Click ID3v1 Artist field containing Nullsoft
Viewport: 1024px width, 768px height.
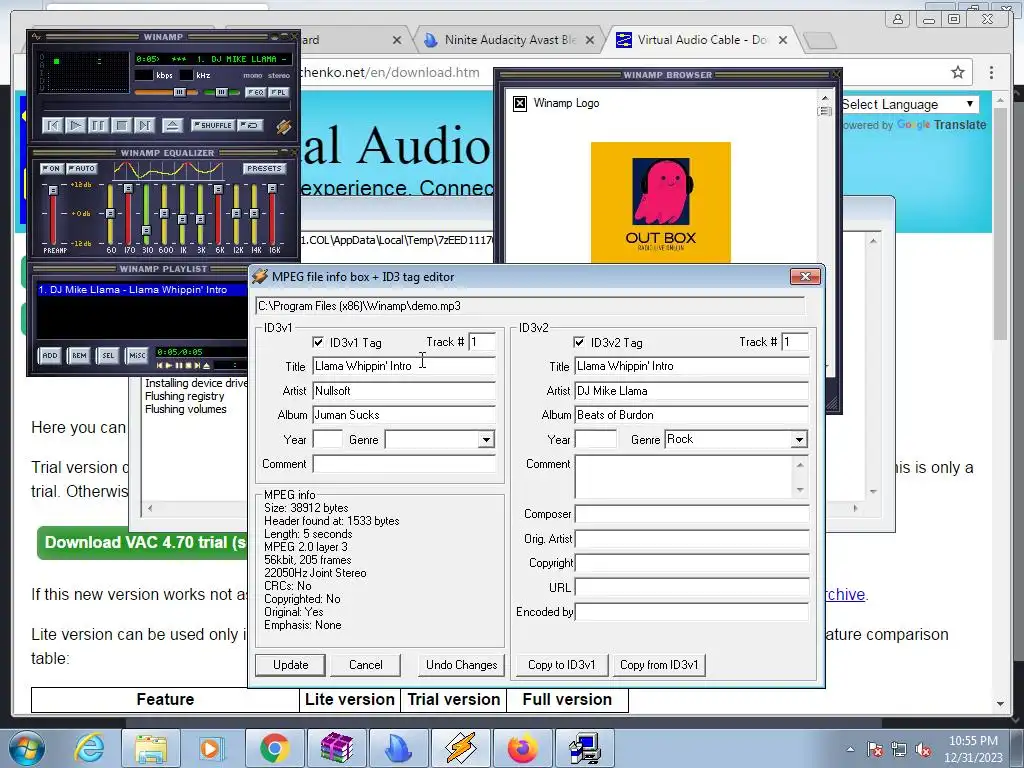[404, 391]
